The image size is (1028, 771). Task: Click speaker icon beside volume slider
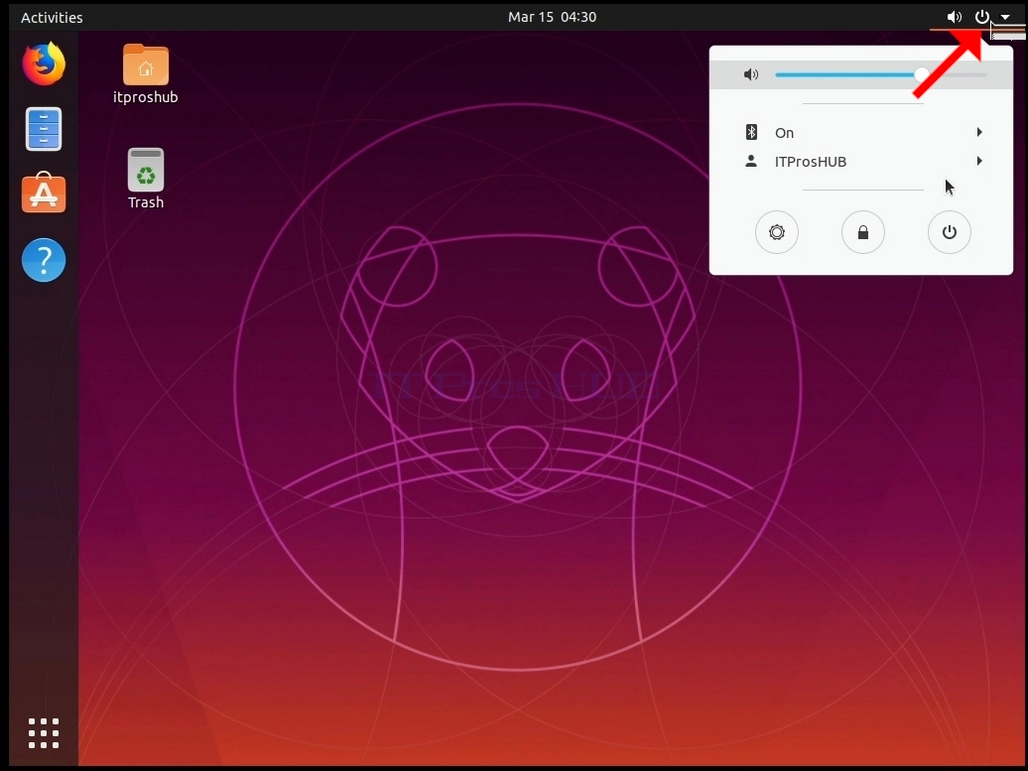point(751,75)
